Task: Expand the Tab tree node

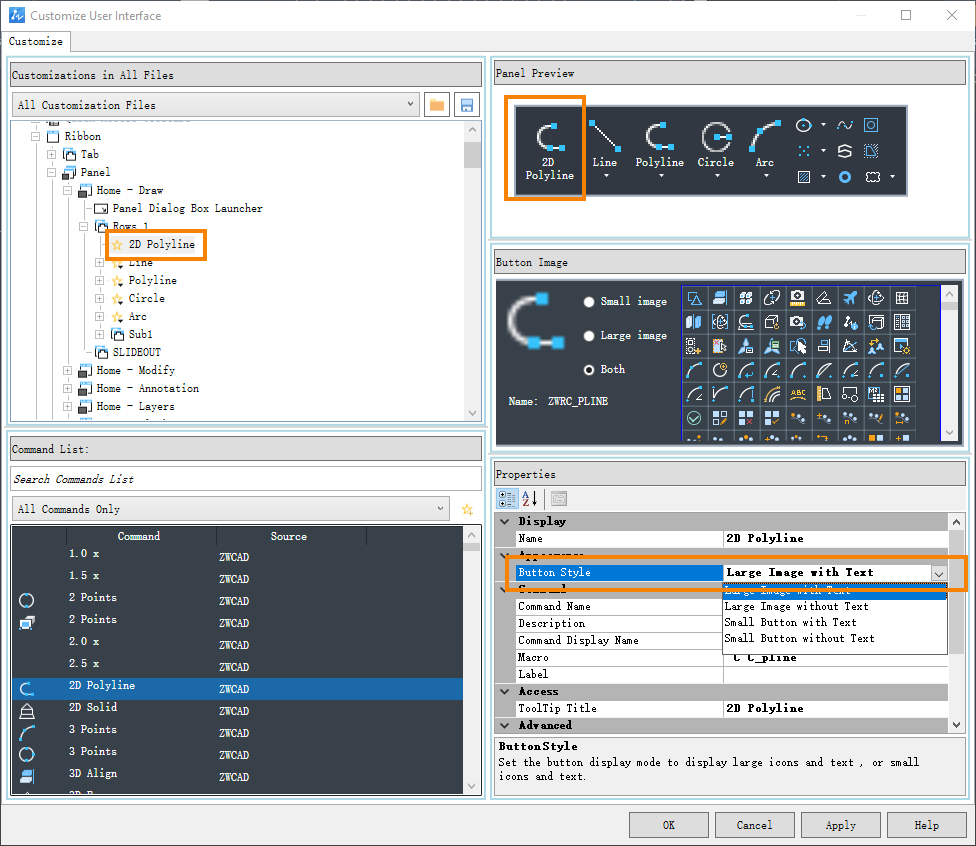Action: tap(52, 154)
